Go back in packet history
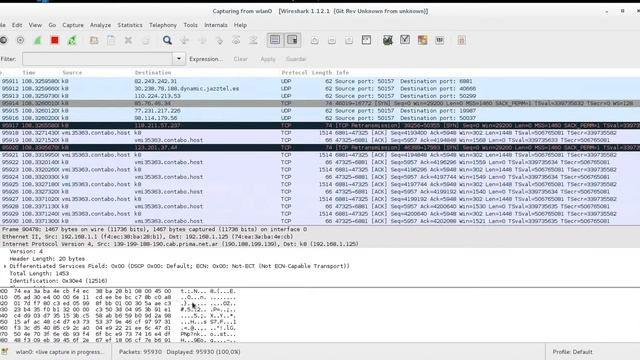 point(184,40)
